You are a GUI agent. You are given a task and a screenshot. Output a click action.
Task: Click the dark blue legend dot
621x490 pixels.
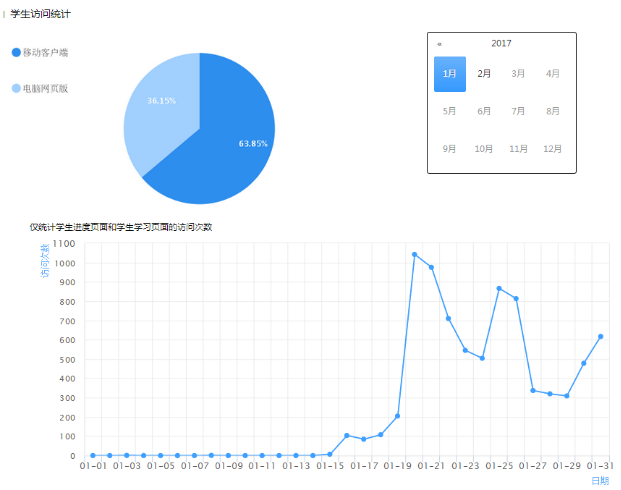coord(16,52)
